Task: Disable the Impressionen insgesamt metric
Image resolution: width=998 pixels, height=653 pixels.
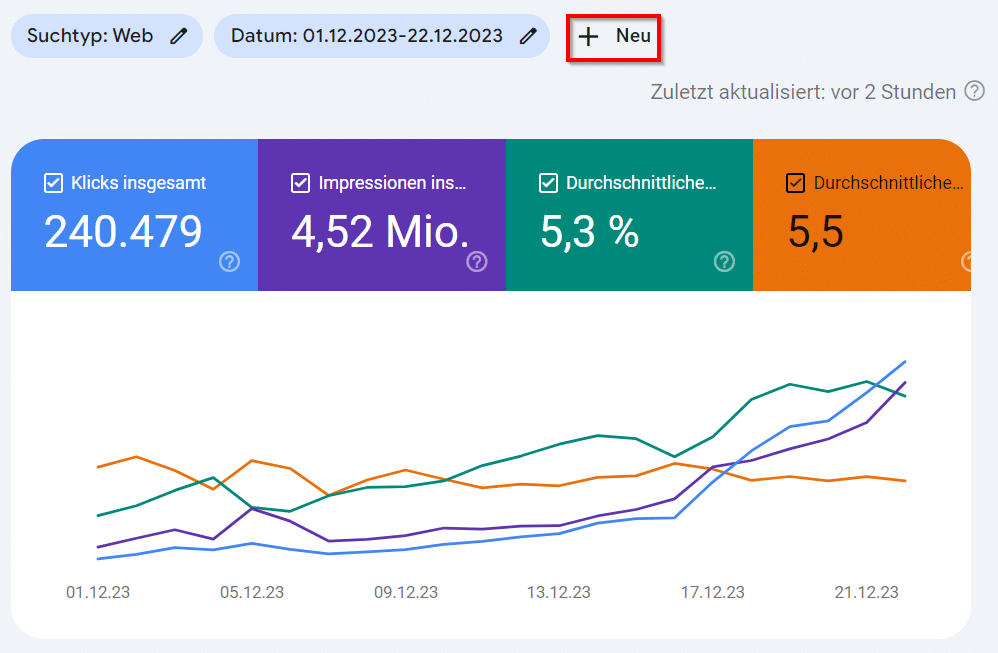Action: pyautogui.click(x=300, y=183)
